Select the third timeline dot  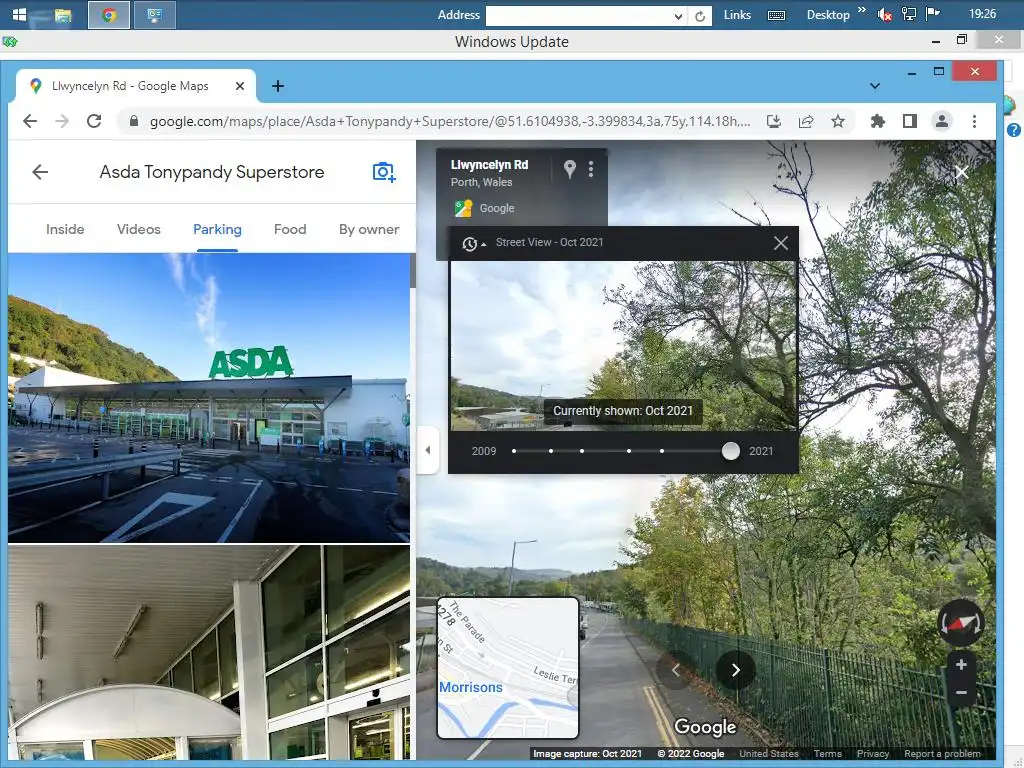582,451
